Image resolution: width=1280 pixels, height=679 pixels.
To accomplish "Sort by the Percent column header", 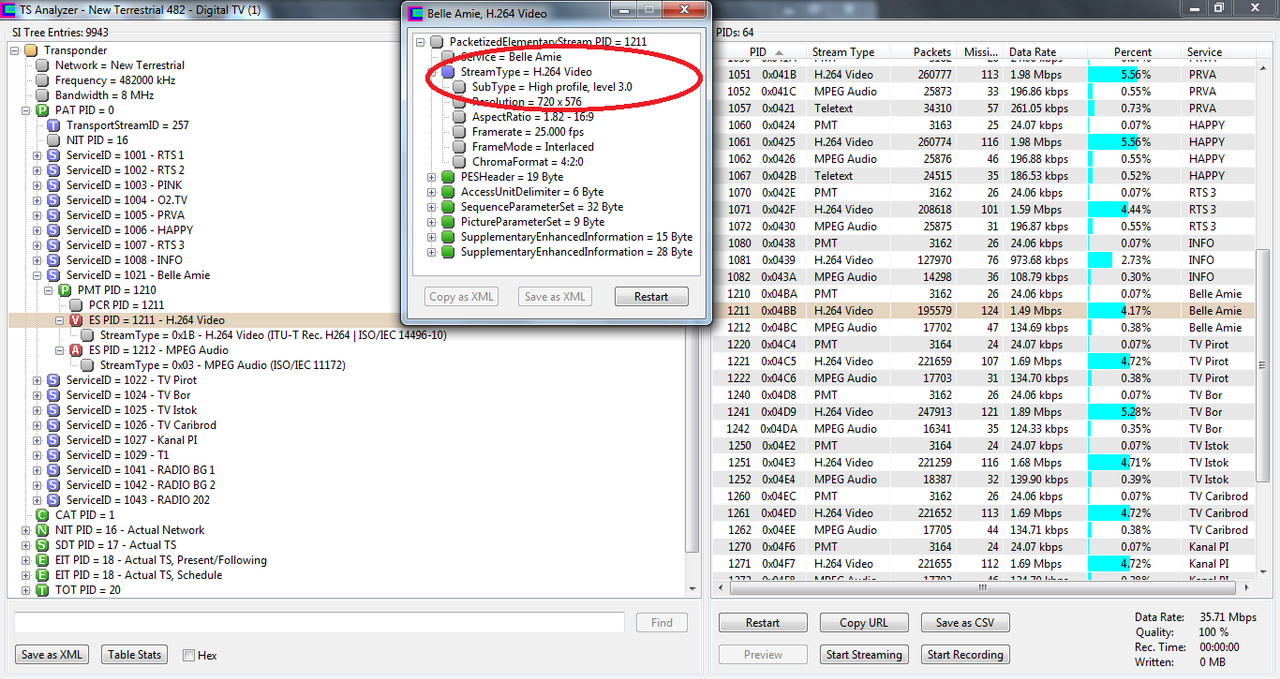I will tap(1132, 52).
